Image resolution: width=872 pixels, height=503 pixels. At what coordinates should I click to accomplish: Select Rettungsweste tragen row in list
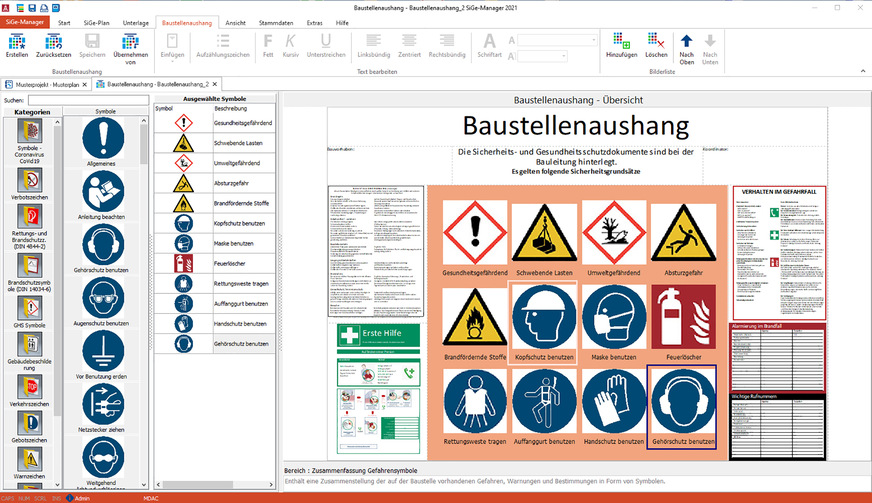[215, 283]
